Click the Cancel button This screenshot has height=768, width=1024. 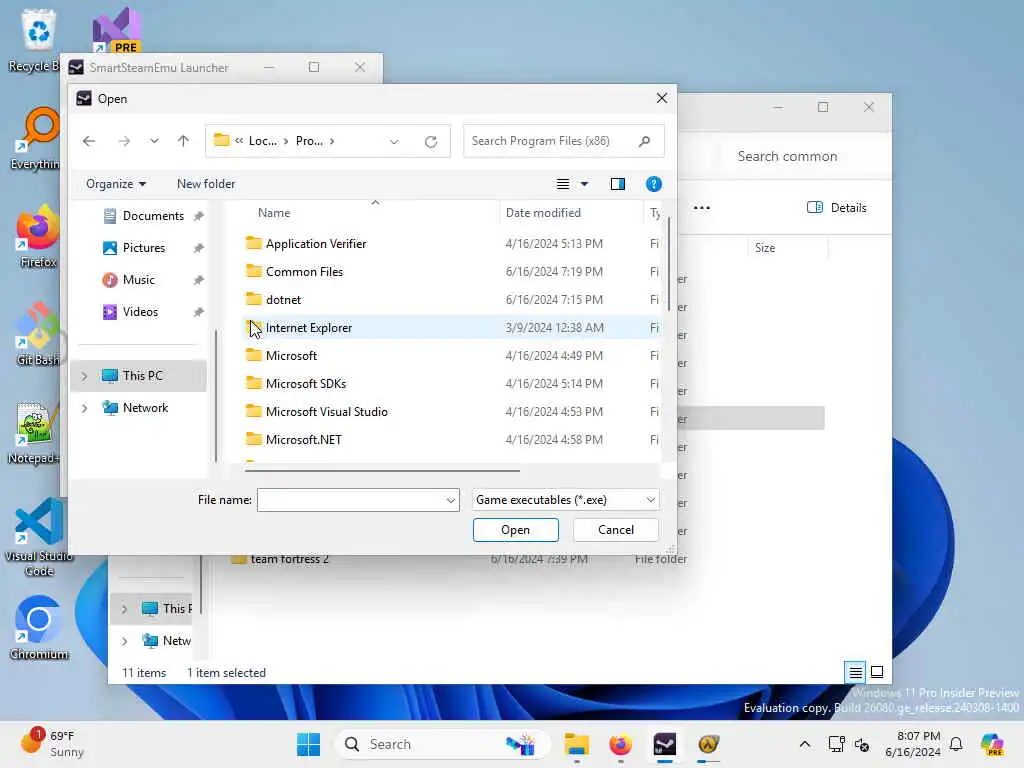pyautogui.click(x=616, y=530)
